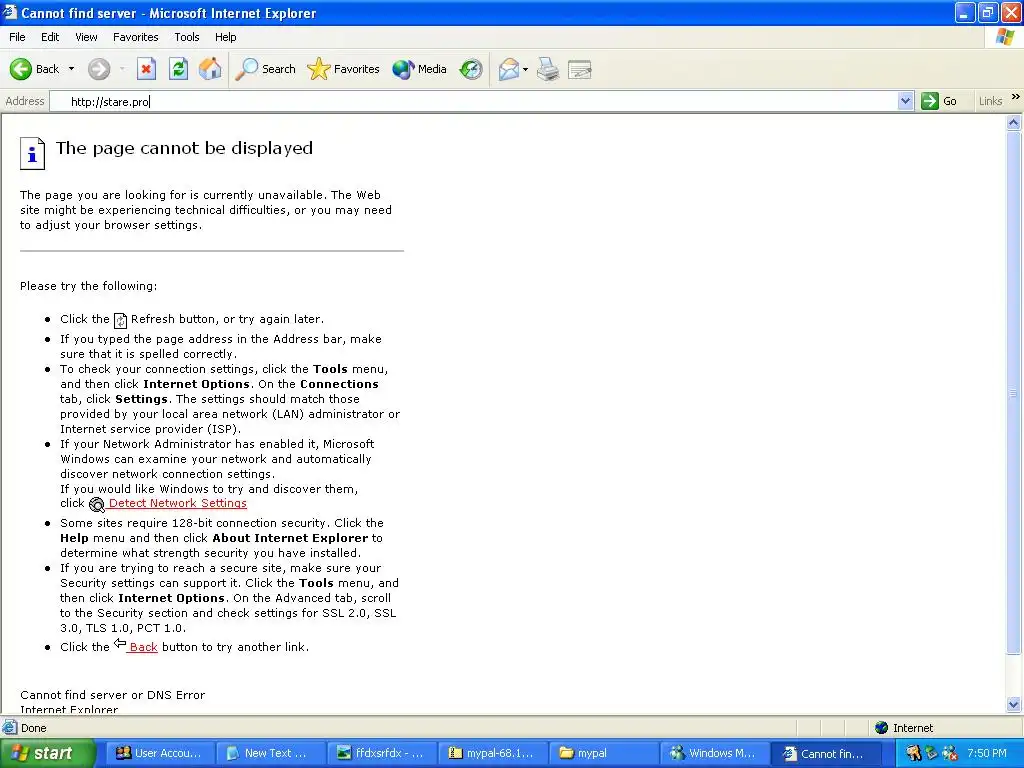
Task: Switch to New Text taskbar window
Action: click(x=270, y=753)
